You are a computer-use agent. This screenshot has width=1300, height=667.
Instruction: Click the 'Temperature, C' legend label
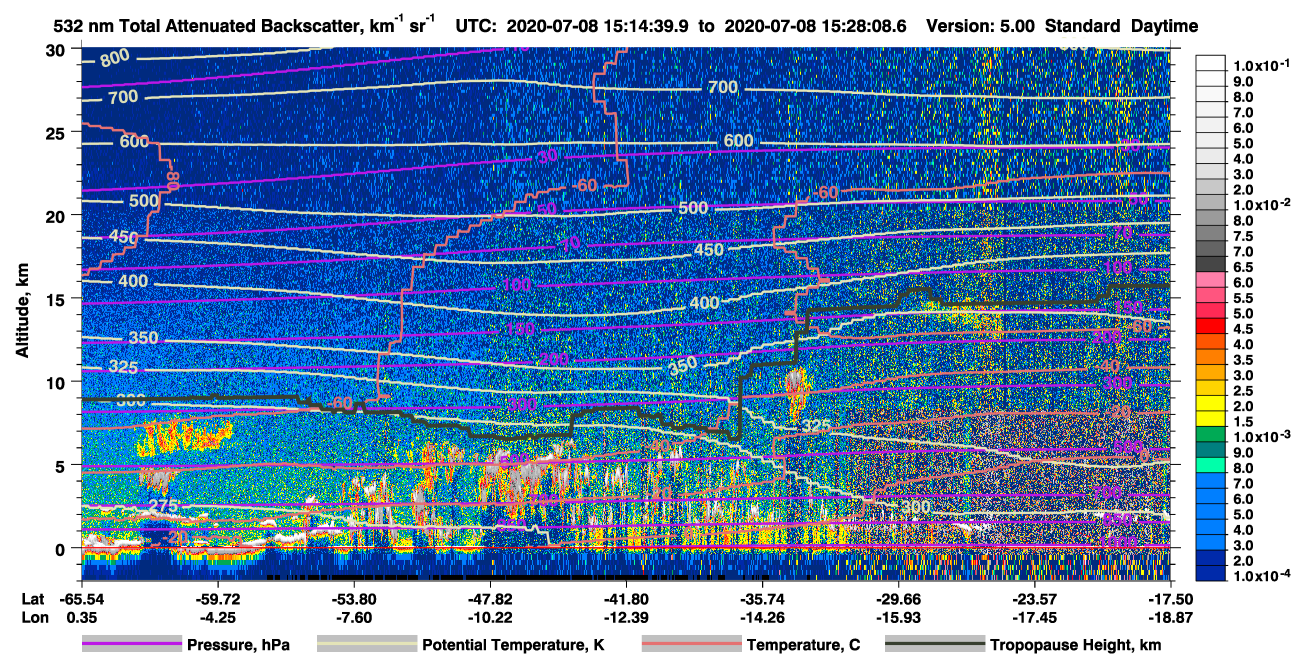pyautogui.click(x=803, y=645)
